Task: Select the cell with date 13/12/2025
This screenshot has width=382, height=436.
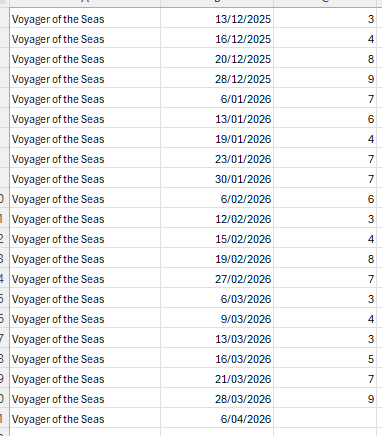Action: (217, 18)
